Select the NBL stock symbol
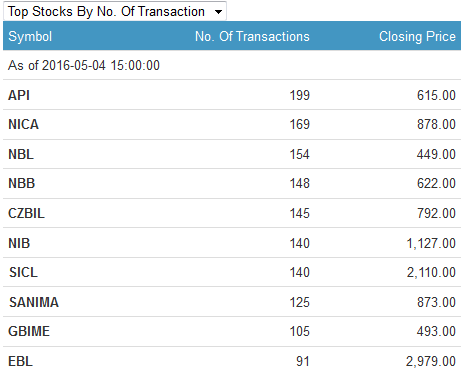Screen dimensions: 463x372 tap(21, 155)
